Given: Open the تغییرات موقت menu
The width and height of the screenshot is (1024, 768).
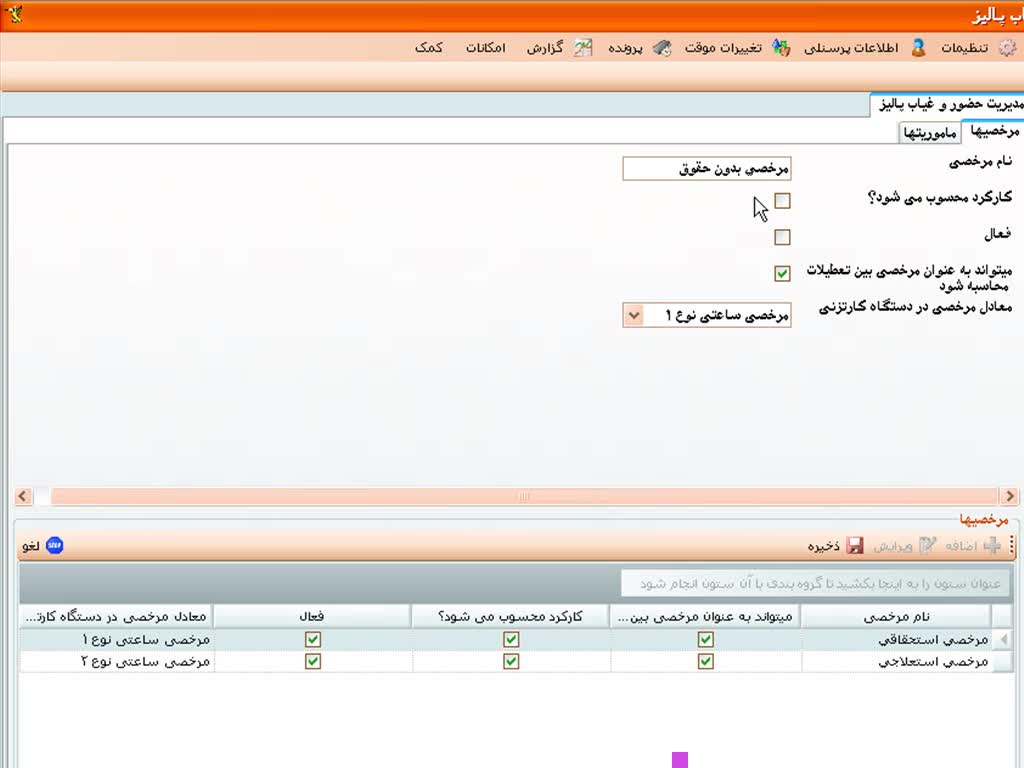Looking at the screenshot, I should [x=723, y=48].
